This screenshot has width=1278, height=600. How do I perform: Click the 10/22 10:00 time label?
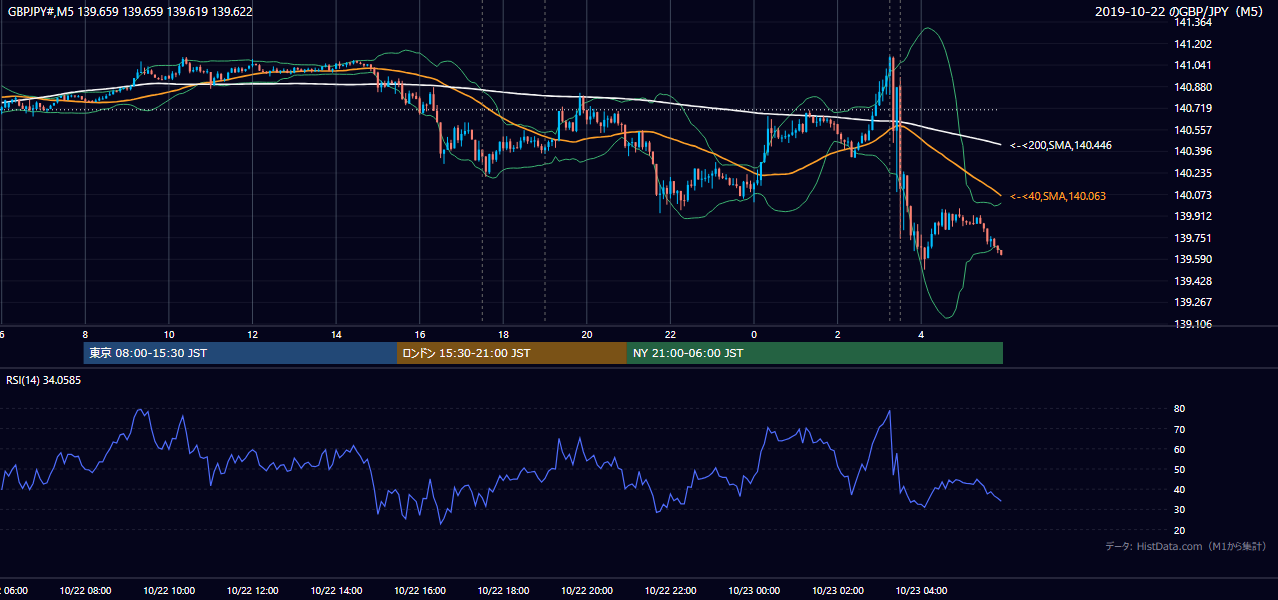pos(168,590)
